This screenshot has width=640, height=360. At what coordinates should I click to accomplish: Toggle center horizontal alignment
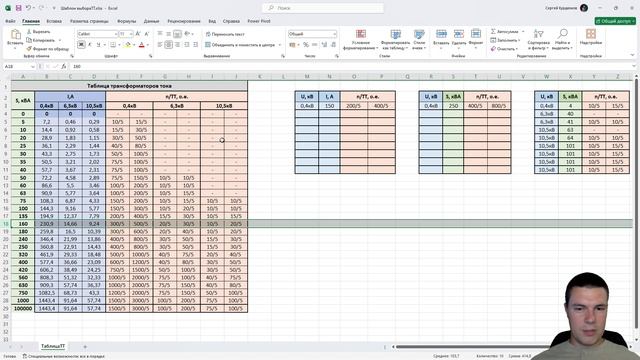point(169,45)
